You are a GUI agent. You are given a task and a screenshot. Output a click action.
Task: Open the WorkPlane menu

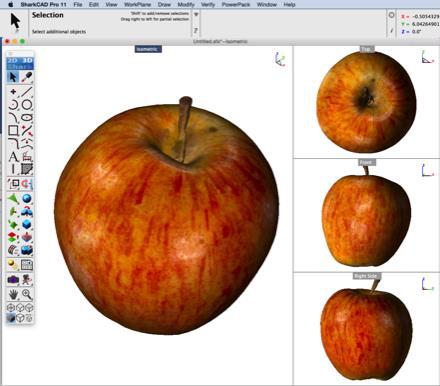137,5
